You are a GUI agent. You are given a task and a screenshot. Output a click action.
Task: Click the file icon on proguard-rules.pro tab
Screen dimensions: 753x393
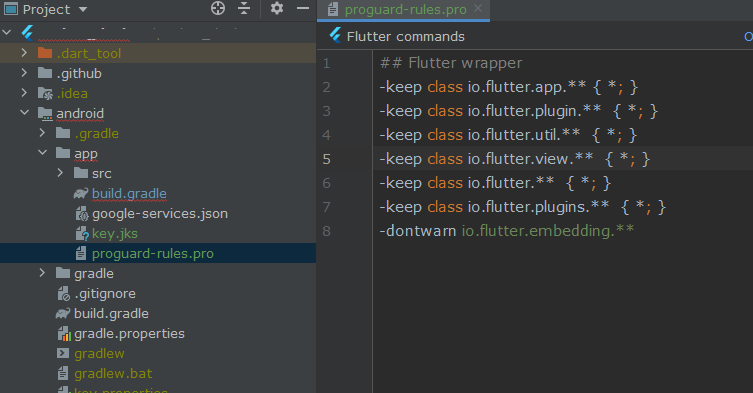pos(332,9)
